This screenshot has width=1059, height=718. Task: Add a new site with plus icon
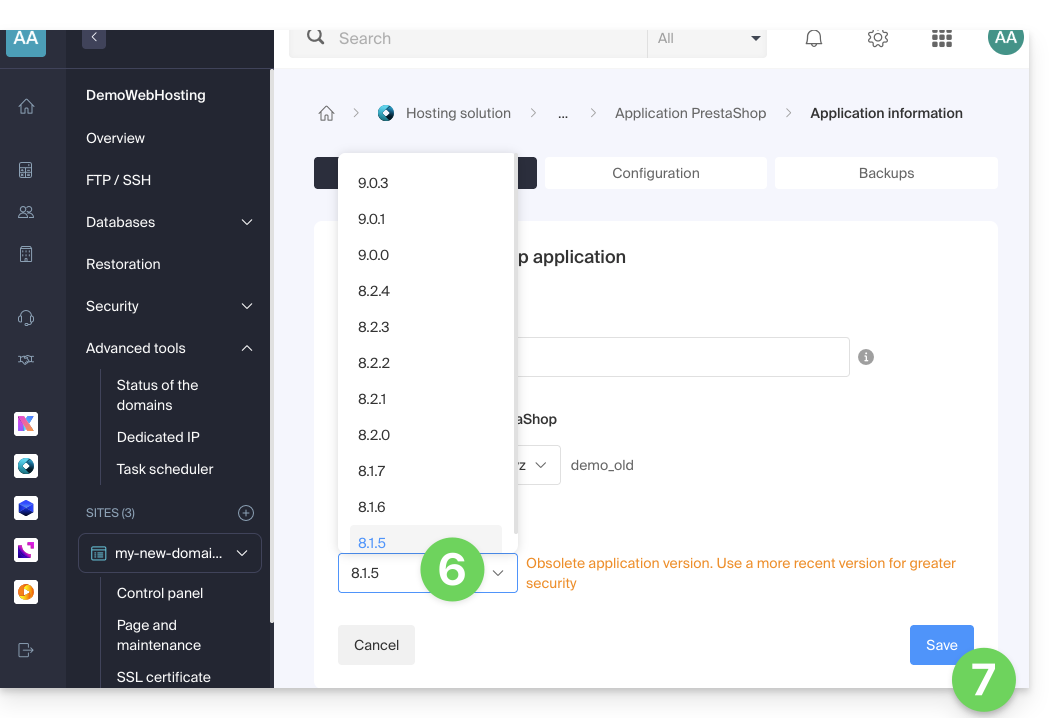pyautogui.click(x=246, y=513)
